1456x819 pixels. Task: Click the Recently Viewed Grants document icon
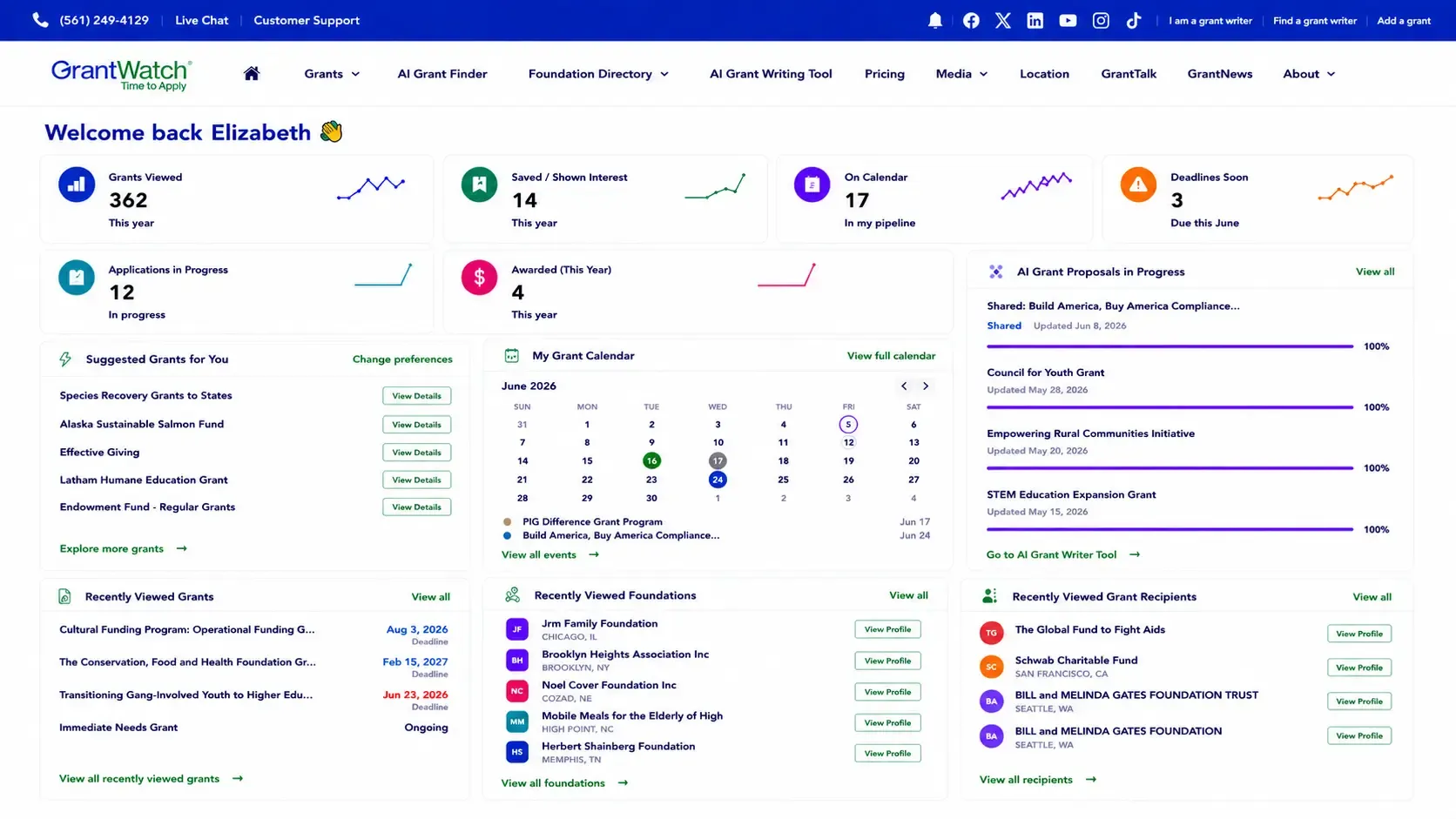(x=64, y=596)
